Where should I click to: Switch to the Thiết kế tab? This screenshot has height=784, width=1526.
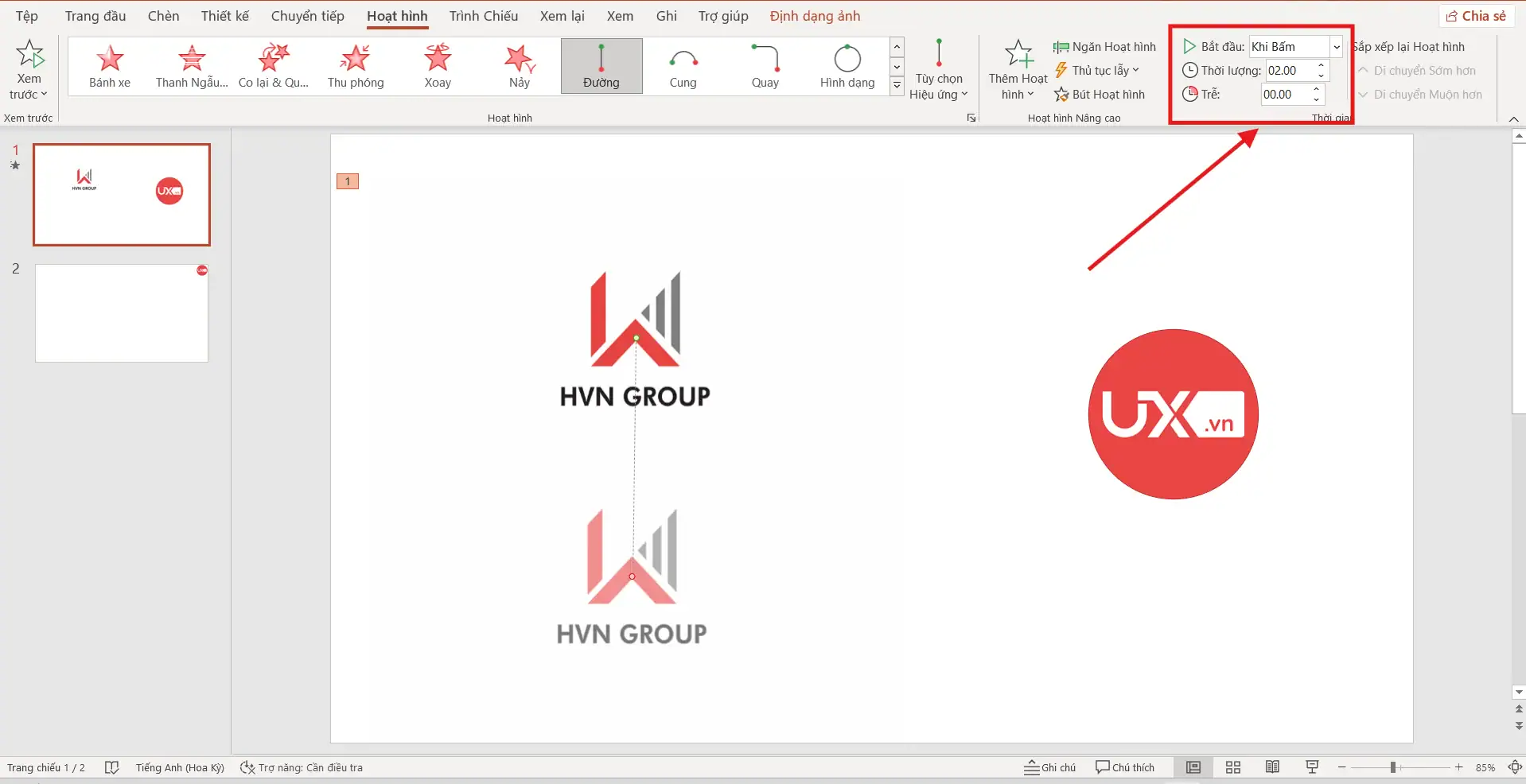225,16
